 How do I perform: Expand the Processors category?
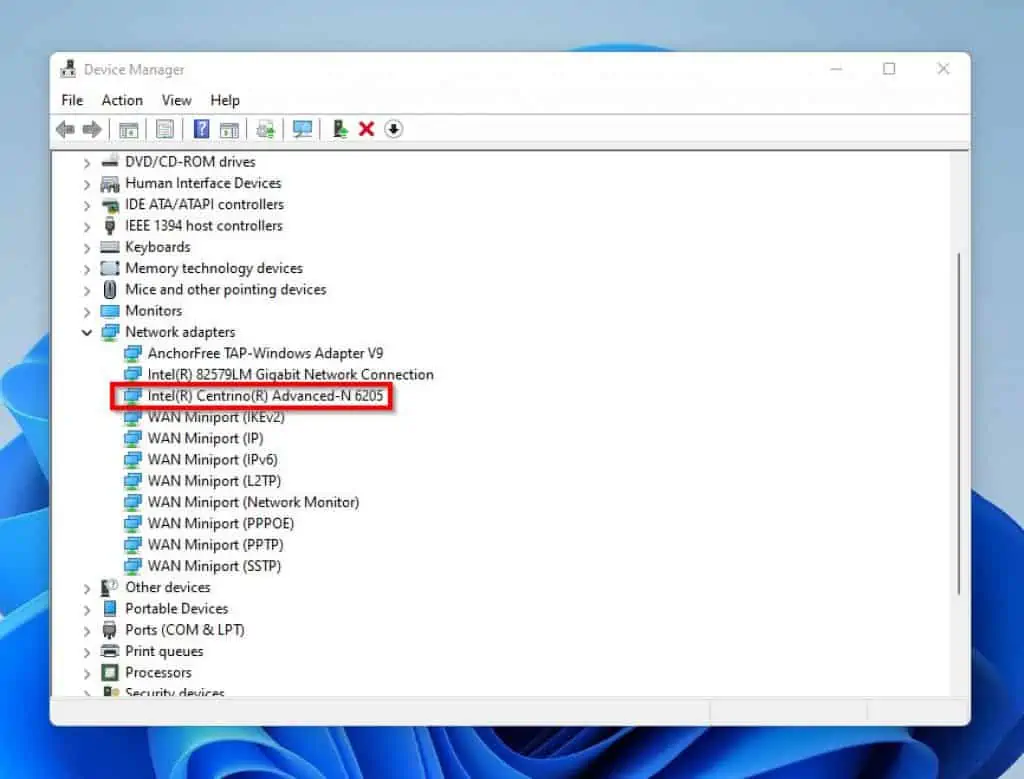(x=87, y=672)
